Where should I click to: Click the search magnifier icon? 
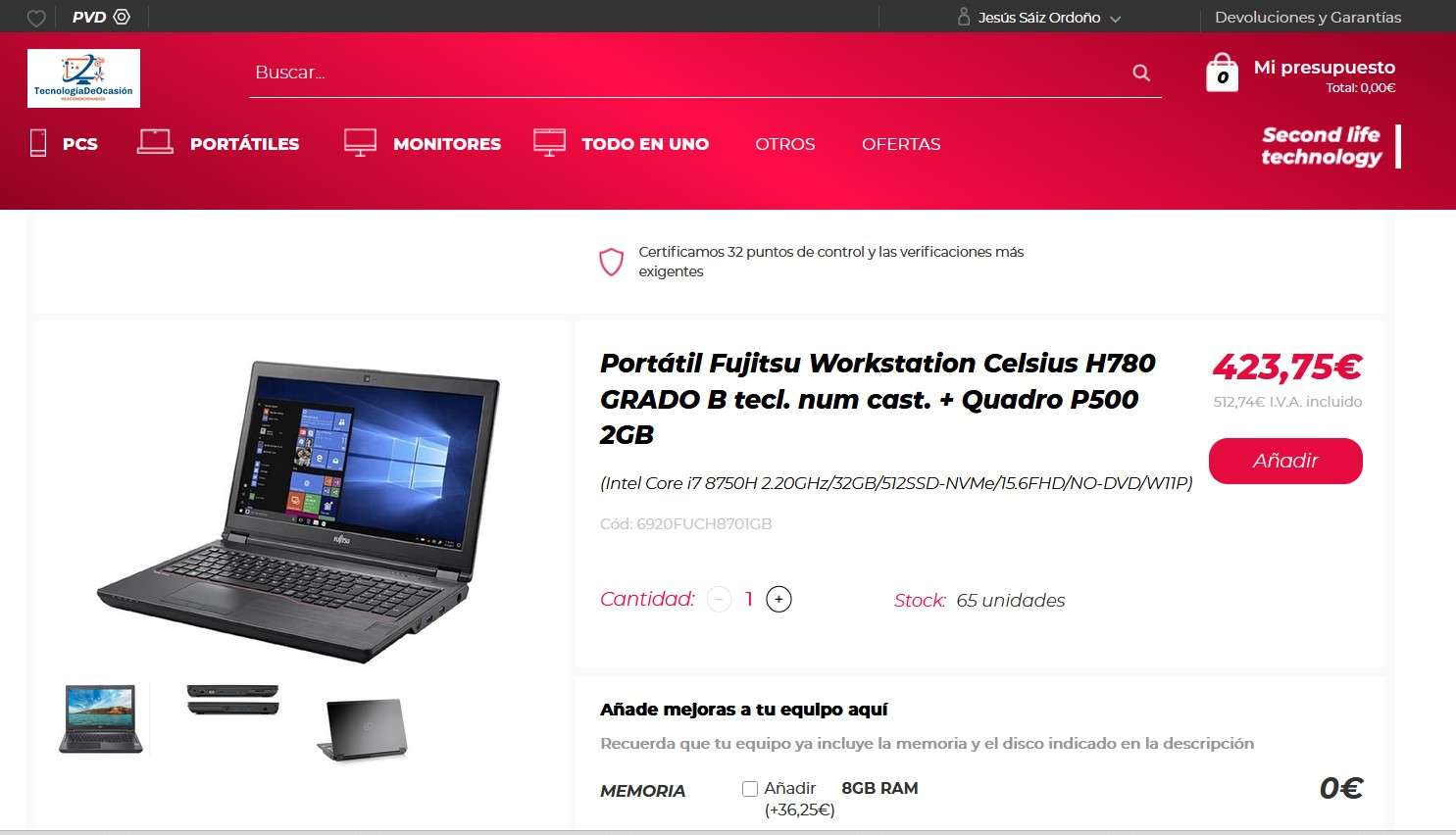pos(1141,73)
